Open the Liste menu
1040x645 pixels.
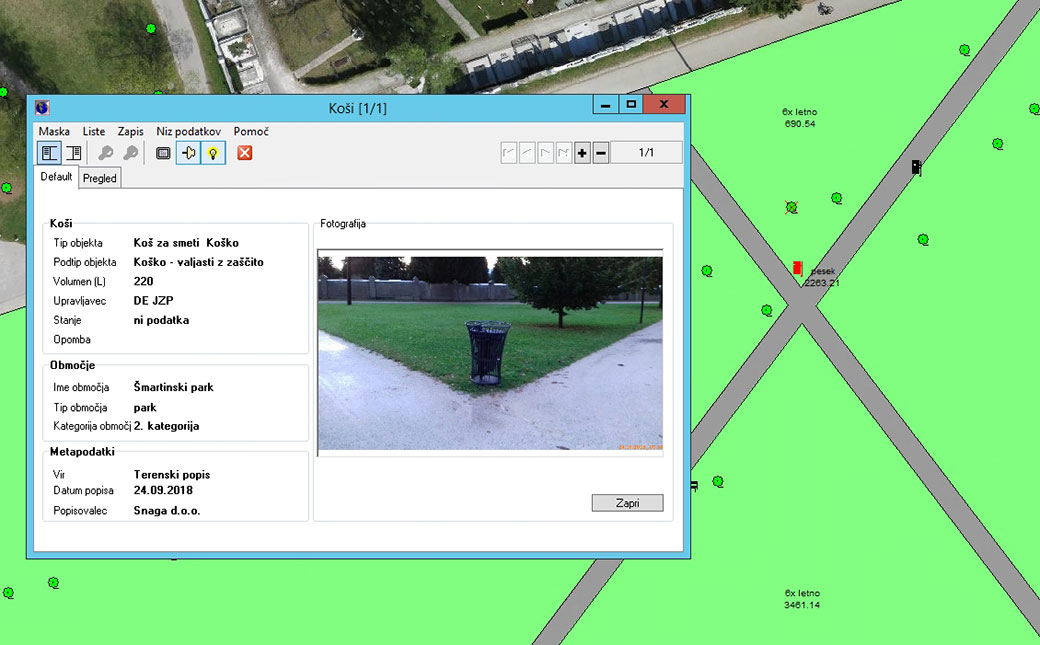click(x=94, y=131)
